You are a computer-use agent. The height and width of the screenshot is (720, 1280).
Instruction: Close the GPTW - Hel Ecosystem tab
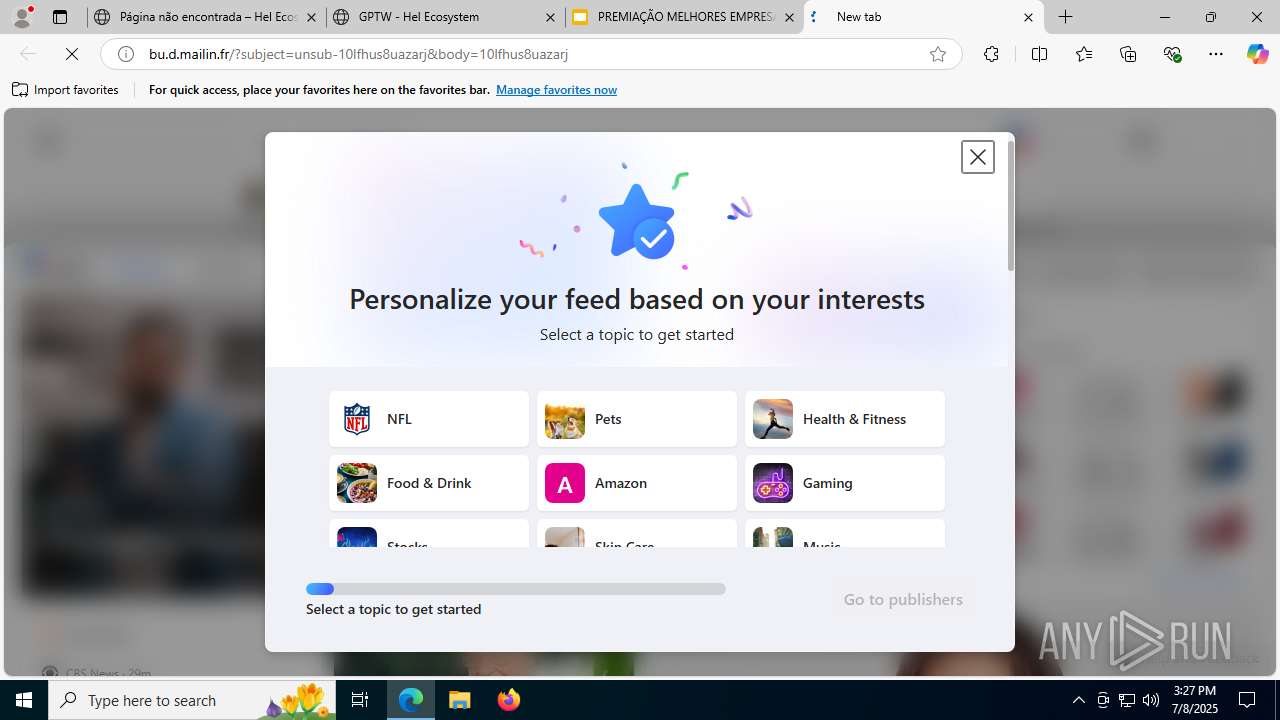[550, 17]
